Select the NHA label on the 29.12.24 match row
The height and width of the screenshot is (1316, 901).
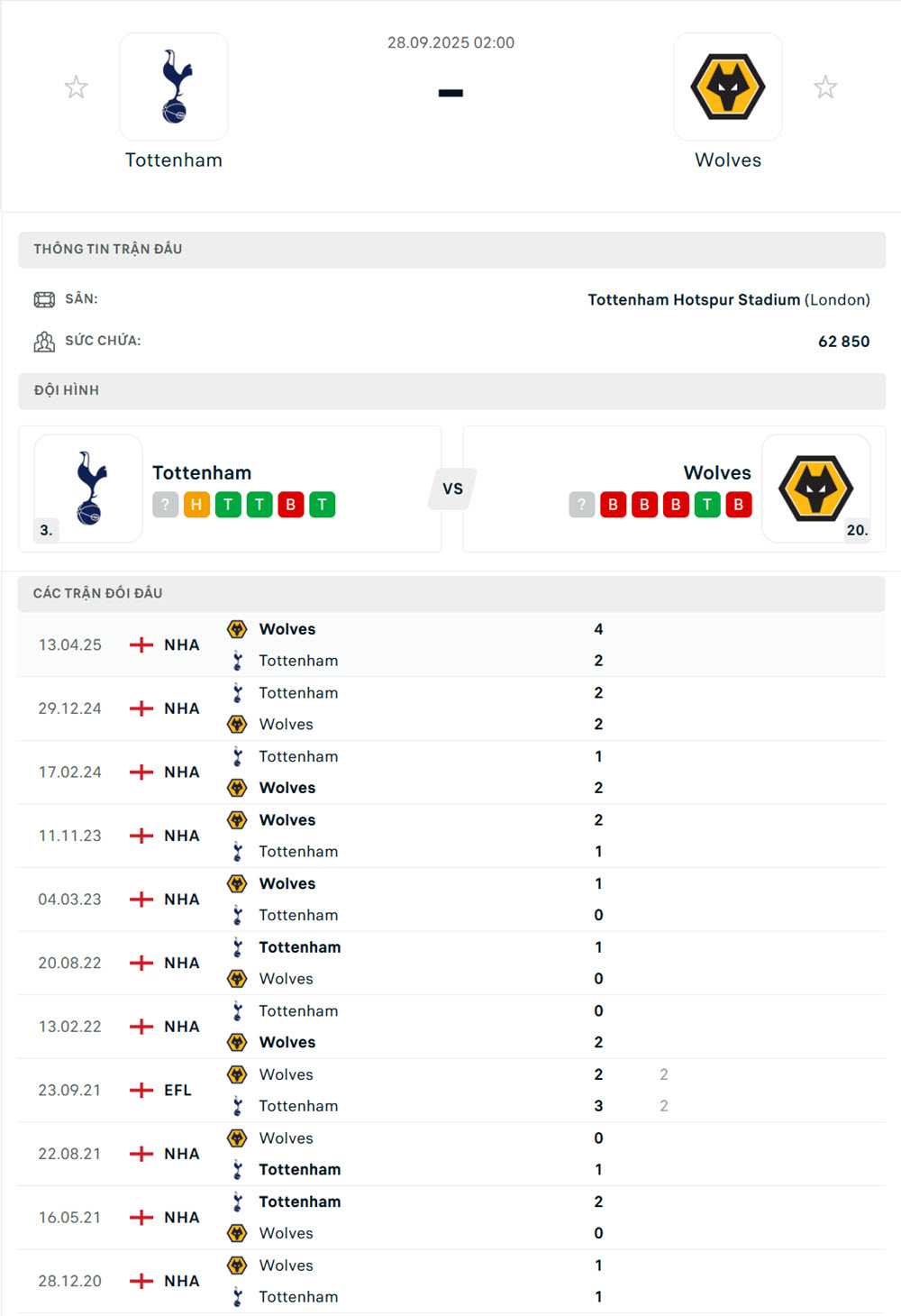[181, 708]
